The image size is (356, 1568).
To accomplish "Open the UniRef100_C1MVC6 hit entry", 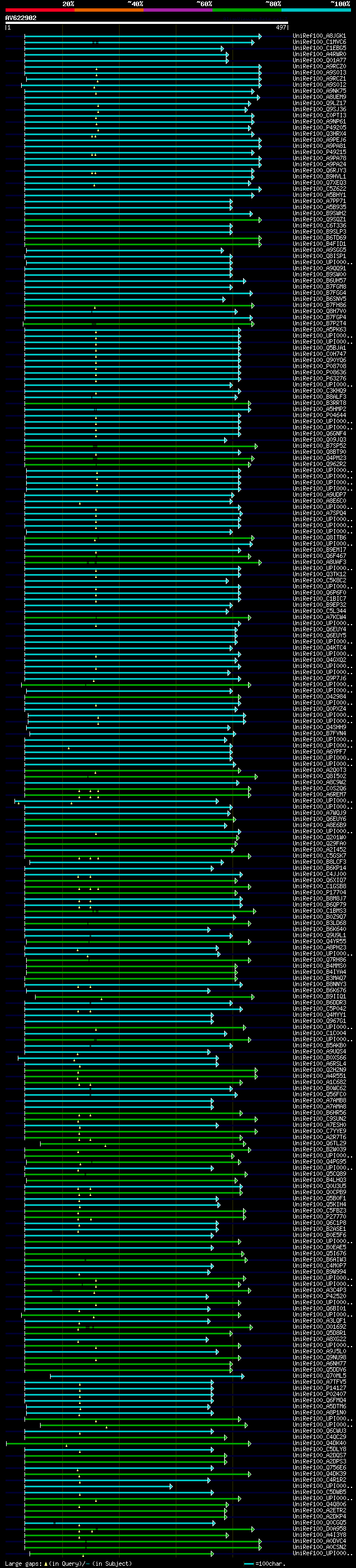I will 319,42.
